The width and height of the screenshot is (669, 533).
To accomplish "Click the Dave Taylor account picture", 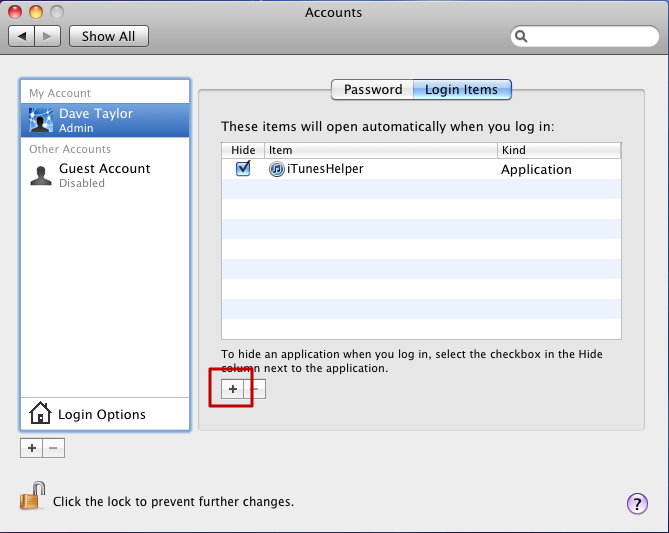I will [x=41, y=120].
